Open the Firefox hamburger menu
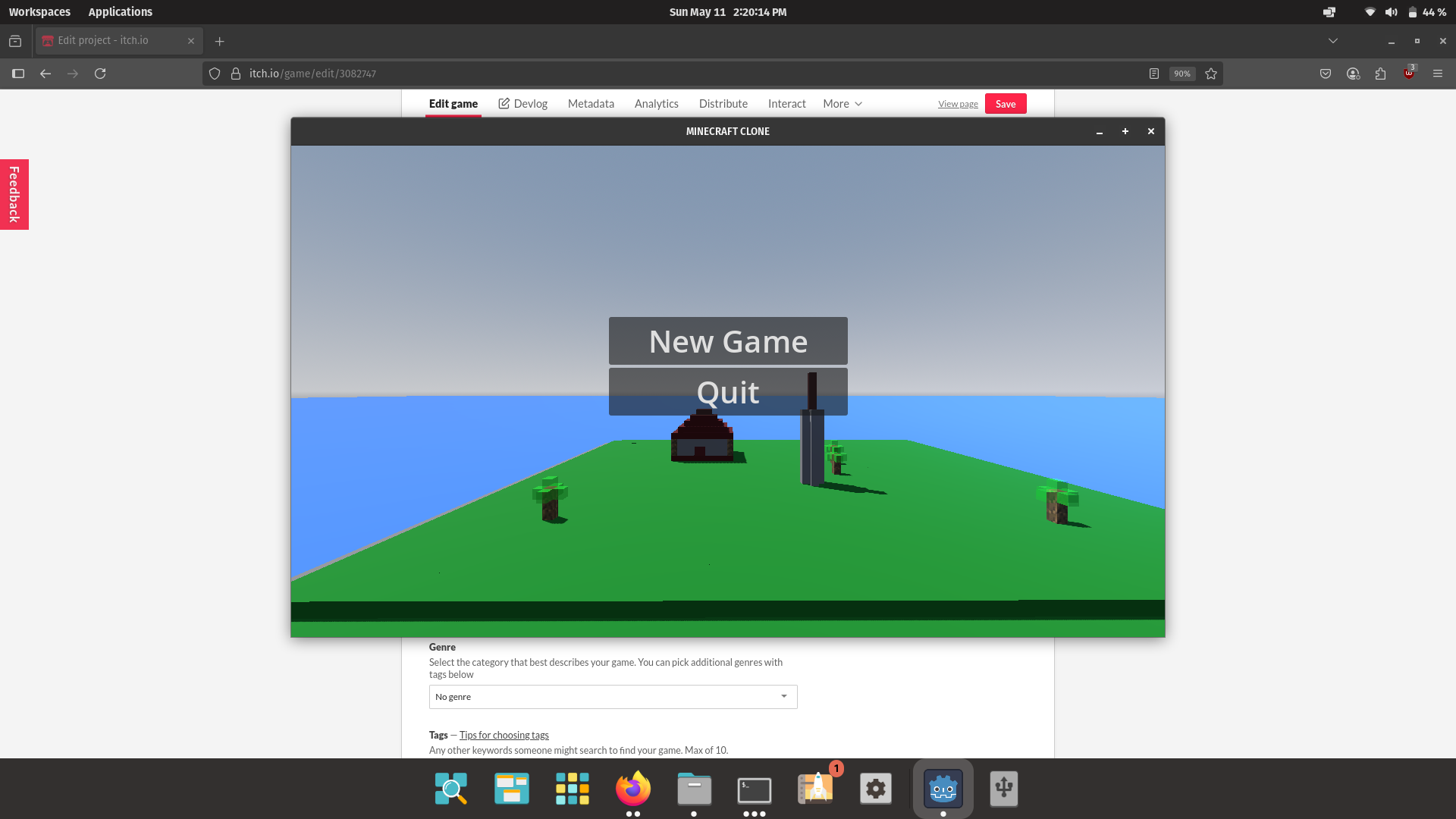 [x=1437, y=74]
